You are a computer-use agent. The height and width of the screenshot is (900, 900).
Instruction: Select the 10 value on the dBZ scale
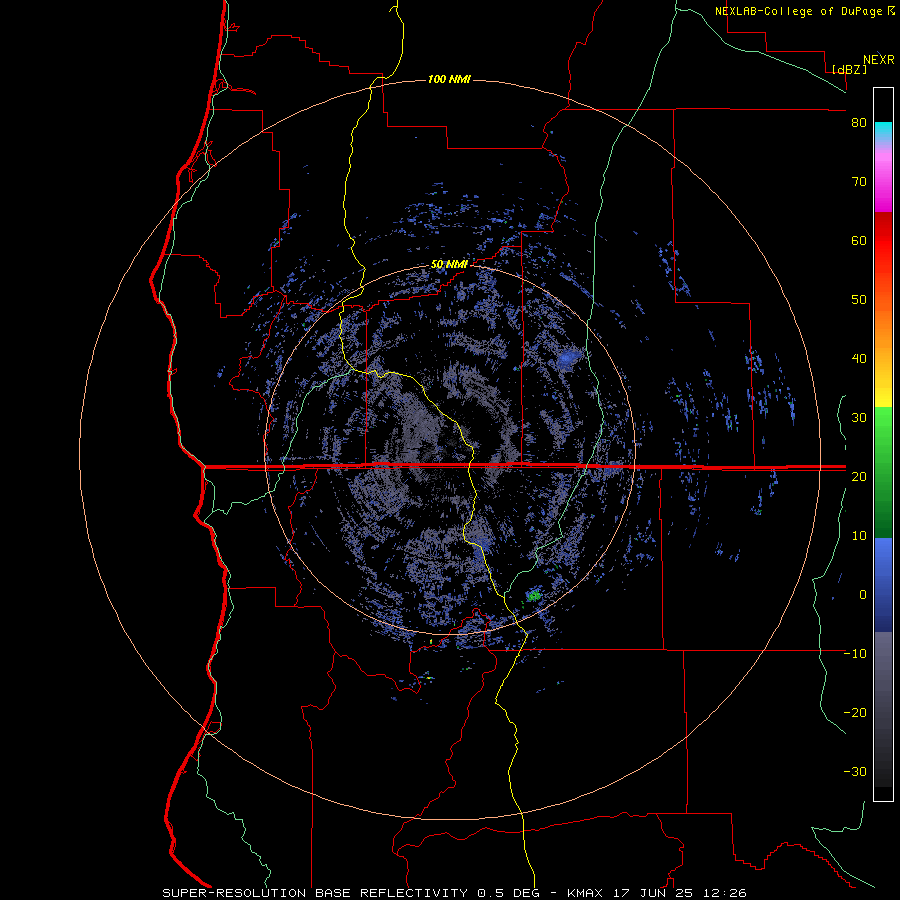[859, 536]
